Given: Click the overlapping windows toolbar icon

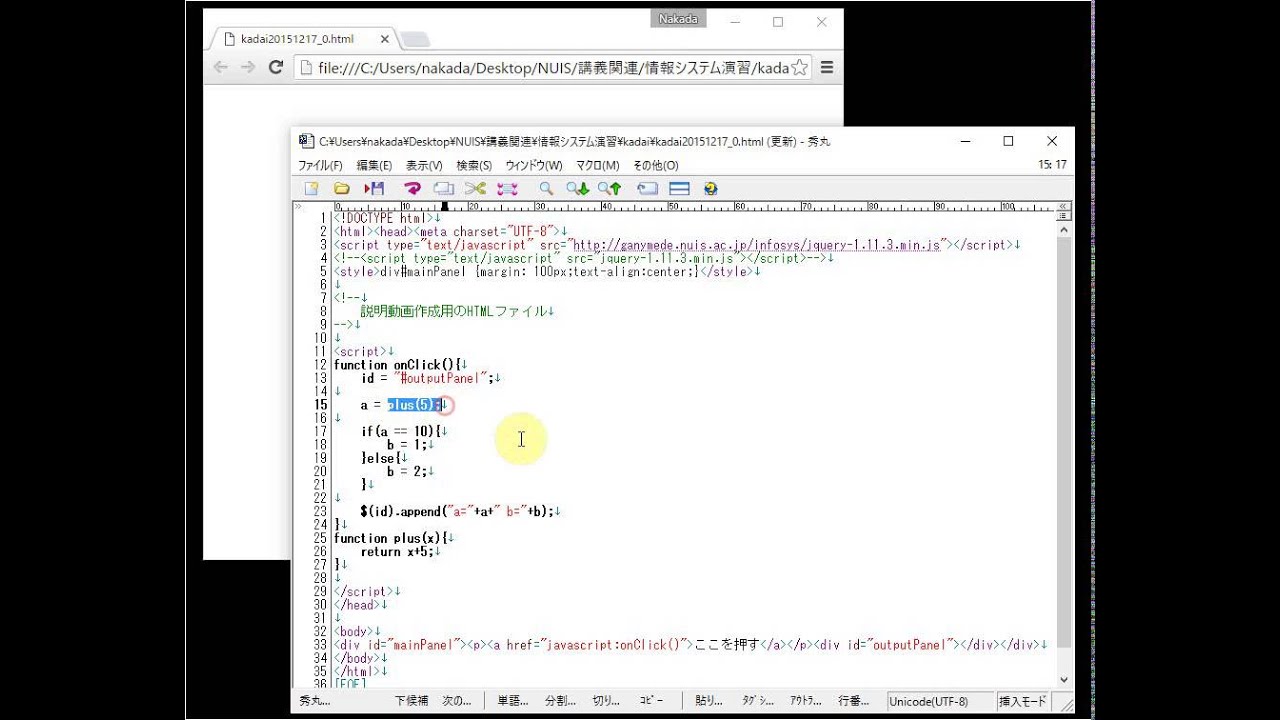Looking at the screenshot, I should [443, 188].
